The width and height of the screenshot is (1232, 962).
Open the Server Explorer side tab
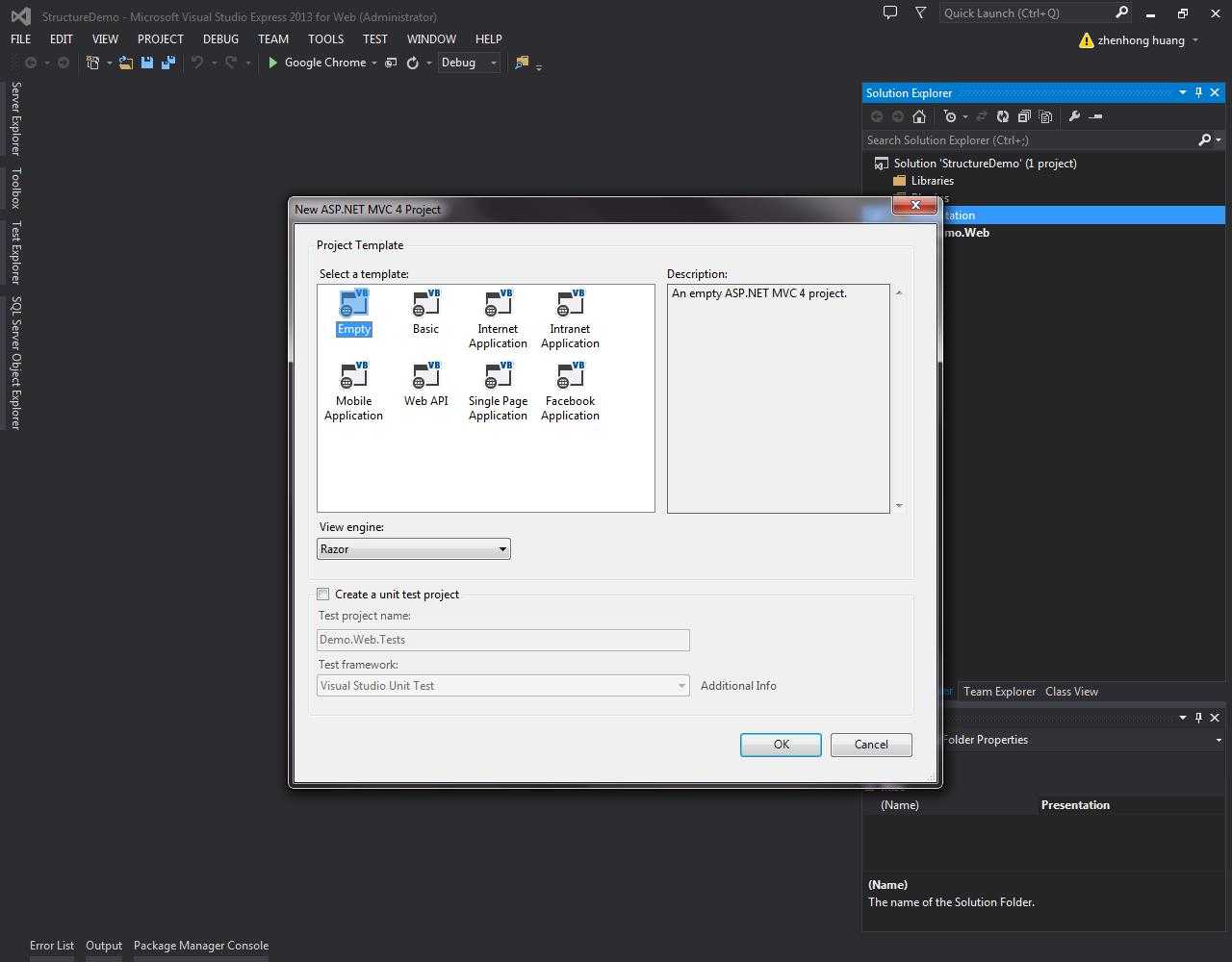pos(15,119)
